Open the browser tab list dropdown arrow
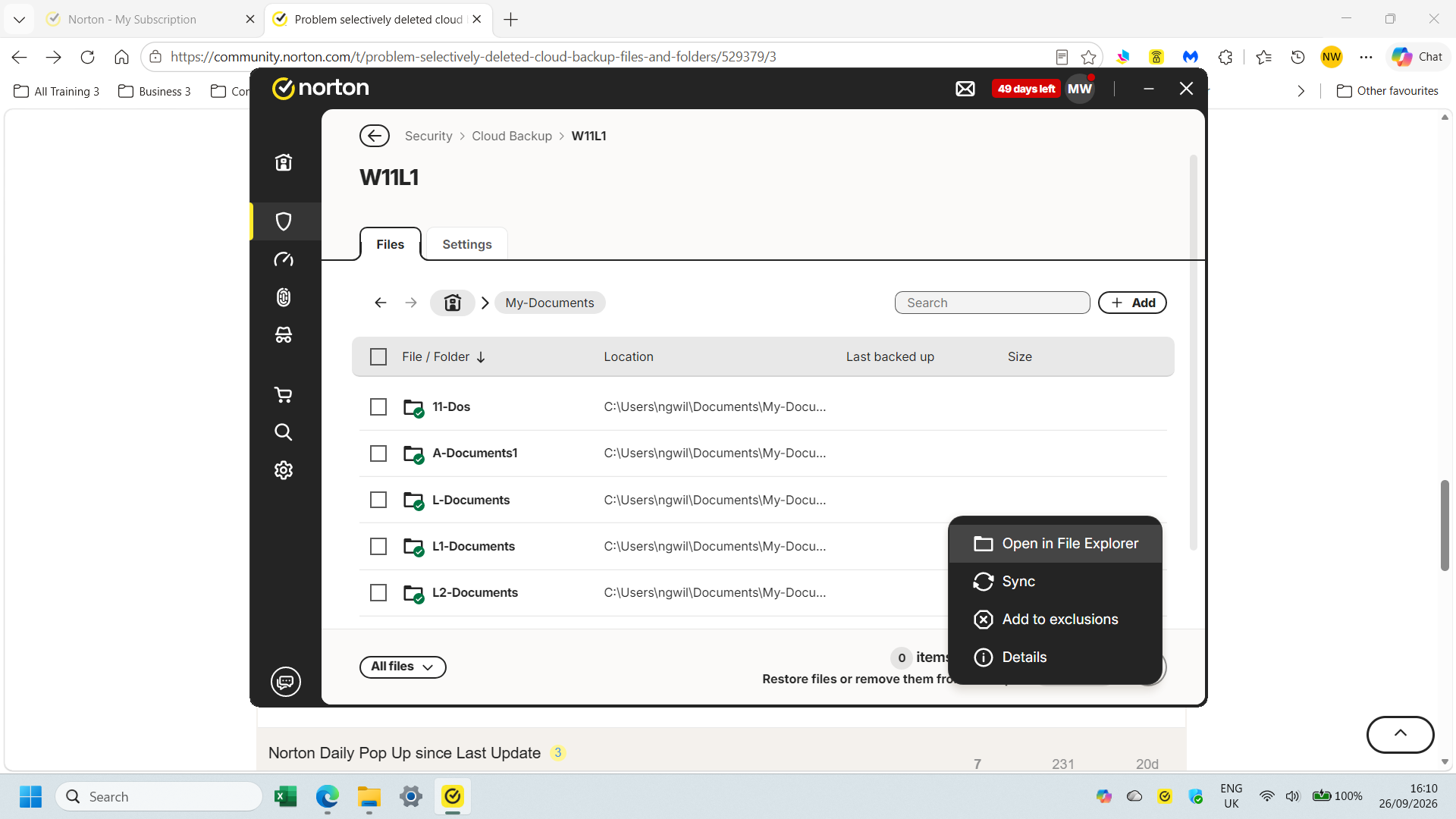The image size is (1456, 819). click(19, 19)
